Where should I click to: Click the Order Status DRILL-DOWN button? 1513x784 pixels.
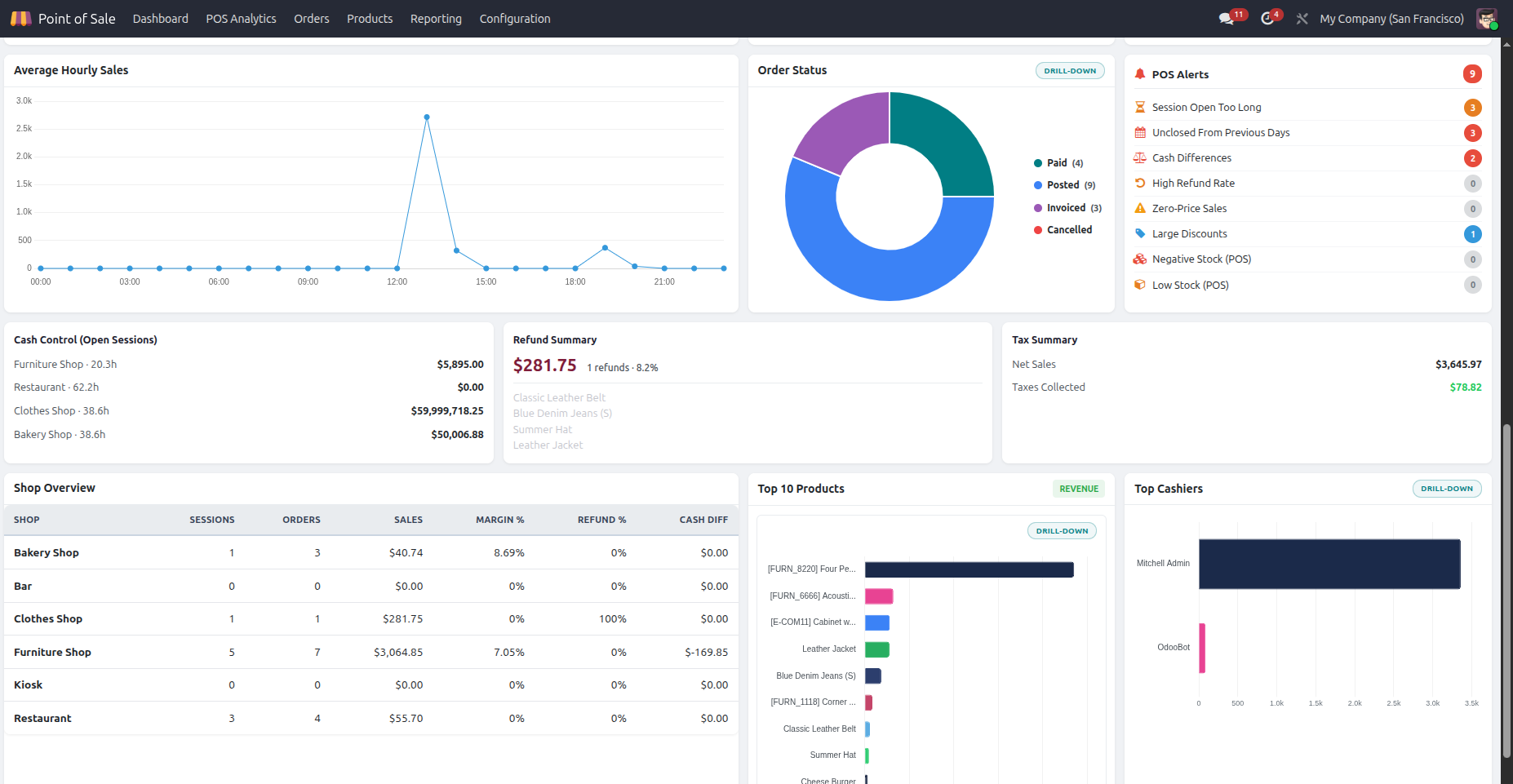[1070, 71]
